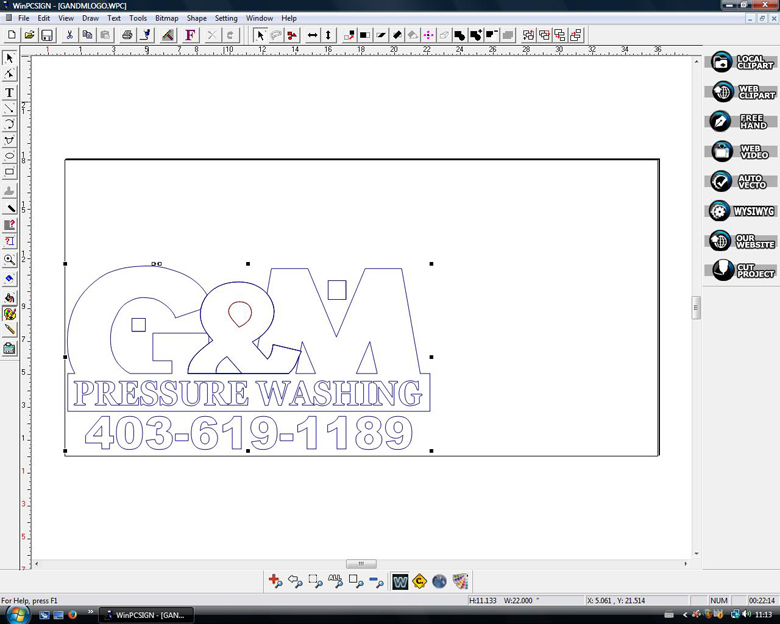The width and height of the screenshot is (780, 624).
Task: Click WinPCSIGN taskbar button
Action: tap(146, 615)
